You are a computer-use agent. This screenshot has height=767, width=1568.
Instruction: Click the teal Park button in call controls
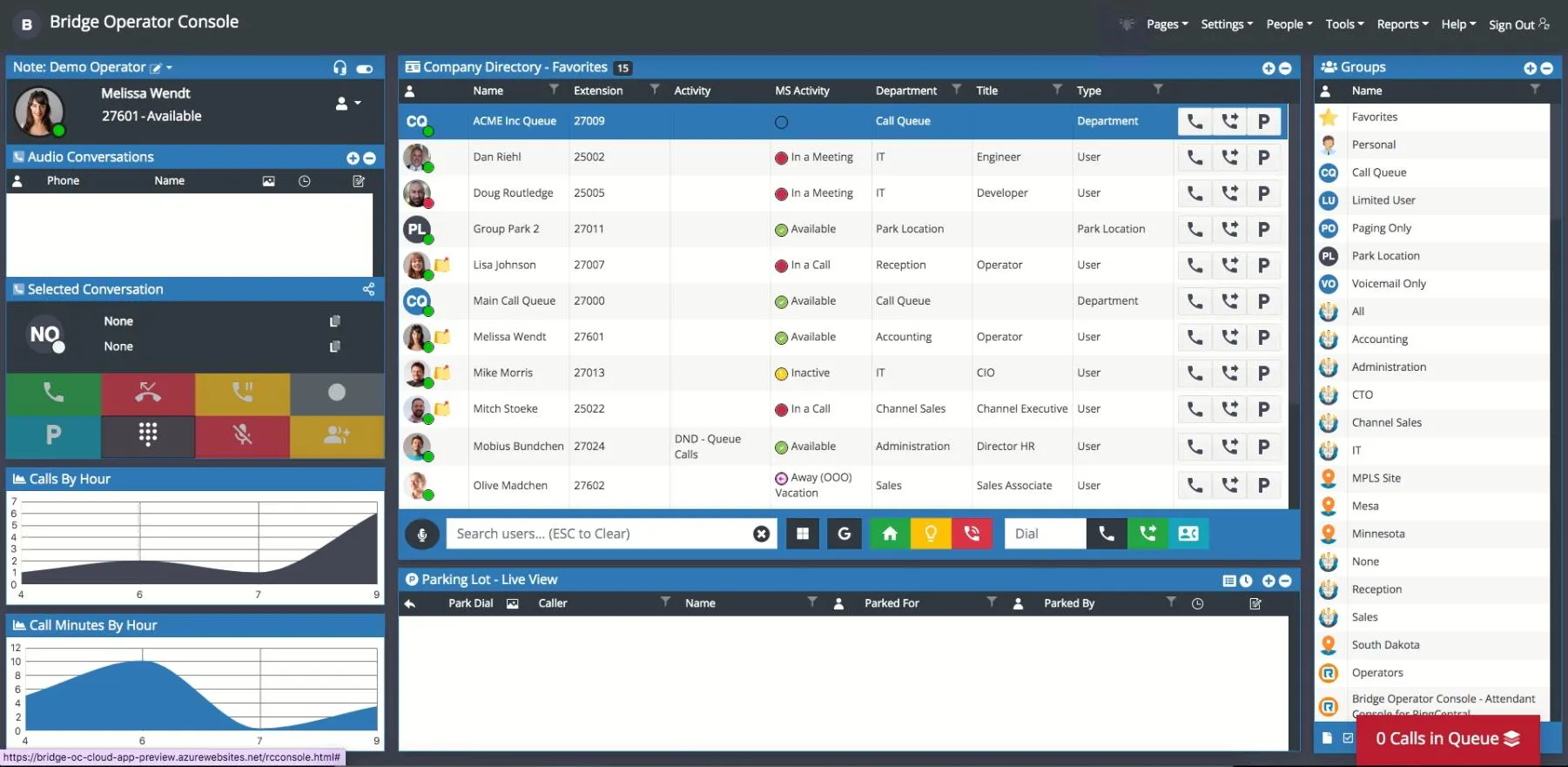coord(53,434)
